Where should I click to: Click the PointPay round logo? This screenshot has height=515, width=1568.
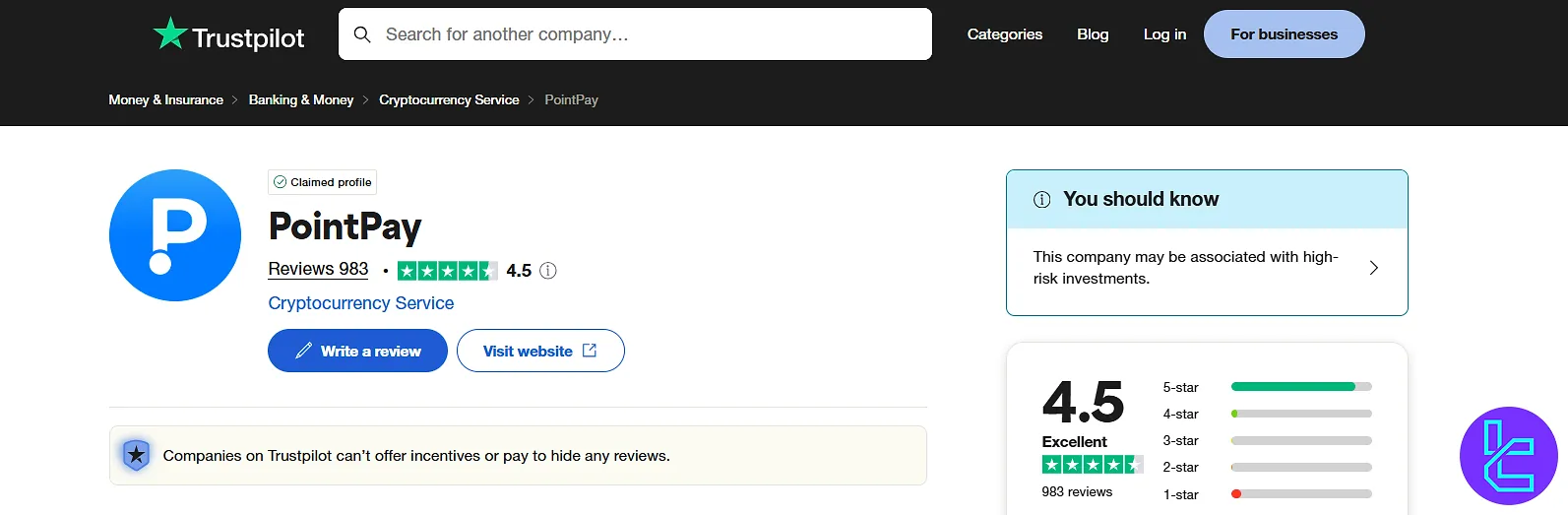(x=175, y=235)
